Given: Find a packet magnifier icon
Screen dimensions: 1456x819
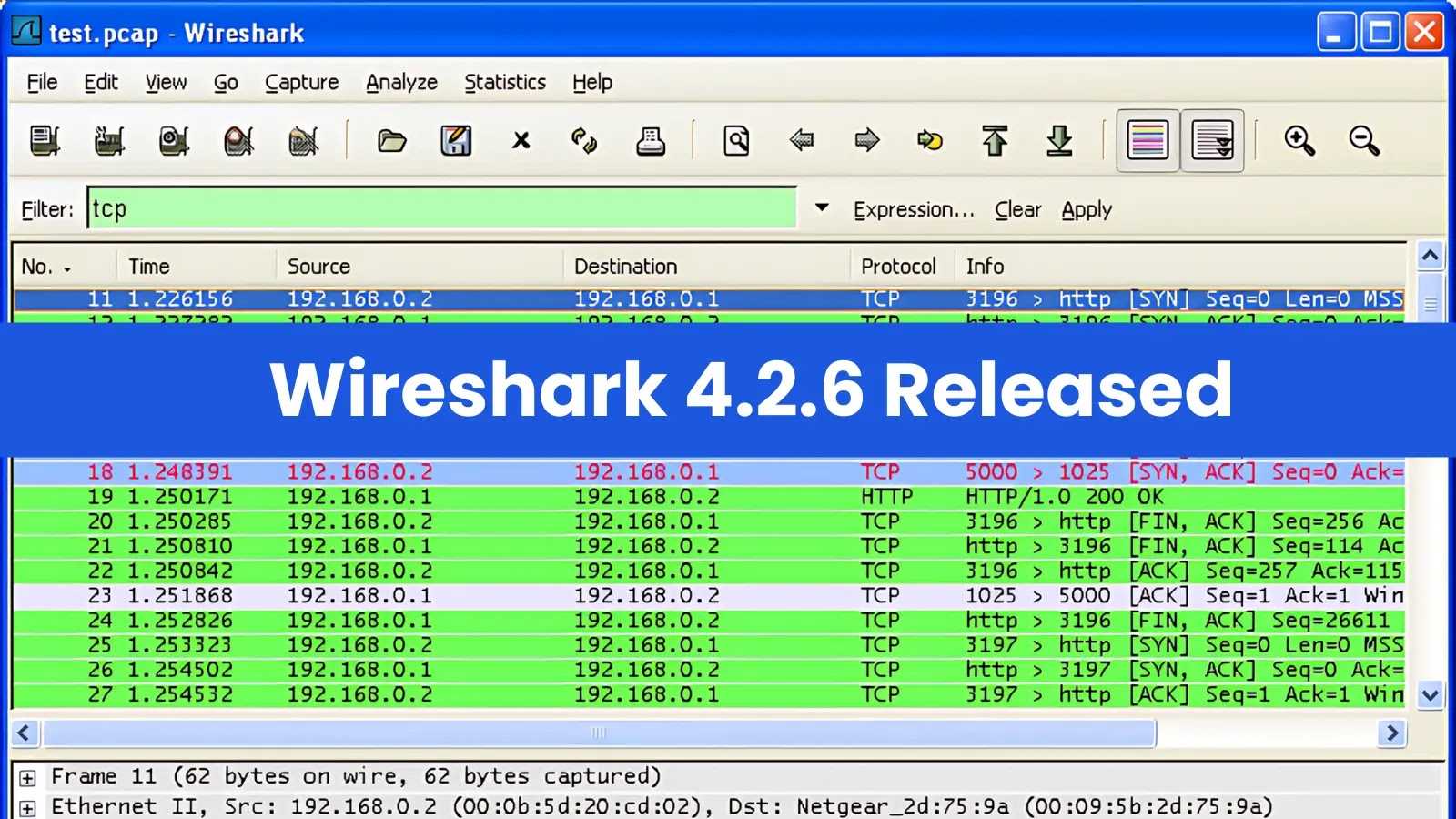Looking at the screenshot, I should 736,141.
